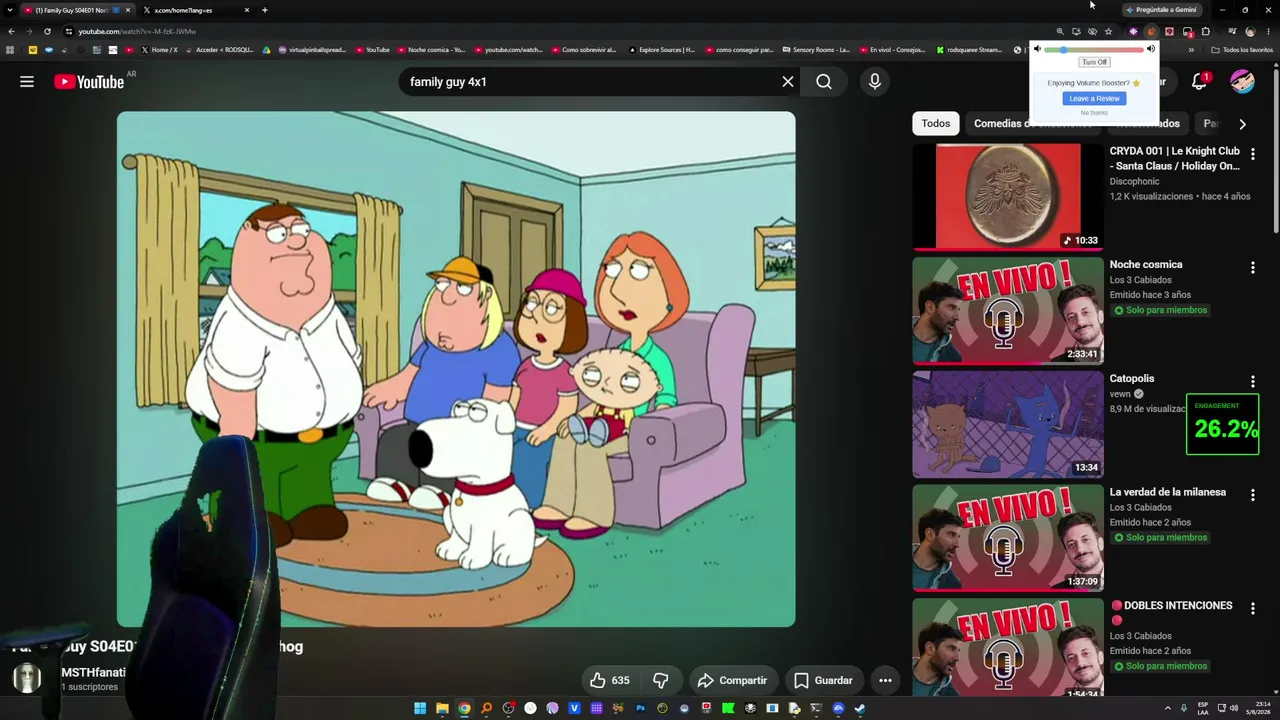Open options menu for DOBLES INTENCIONES video
The width and height of the screenshot is (1280, 720).
click(x=1252, y=609)
